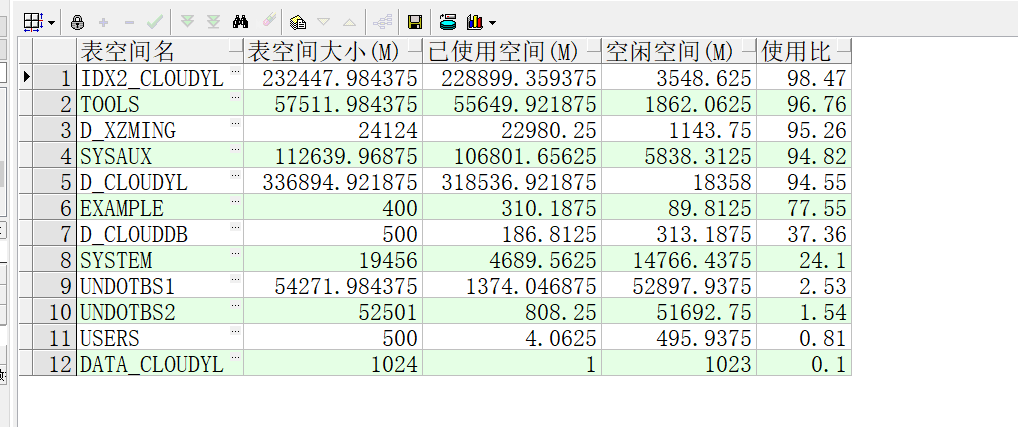The image size is (1018, 427).
Task: Click the 表空间大小(M) column header
Action: click(332, 51)
